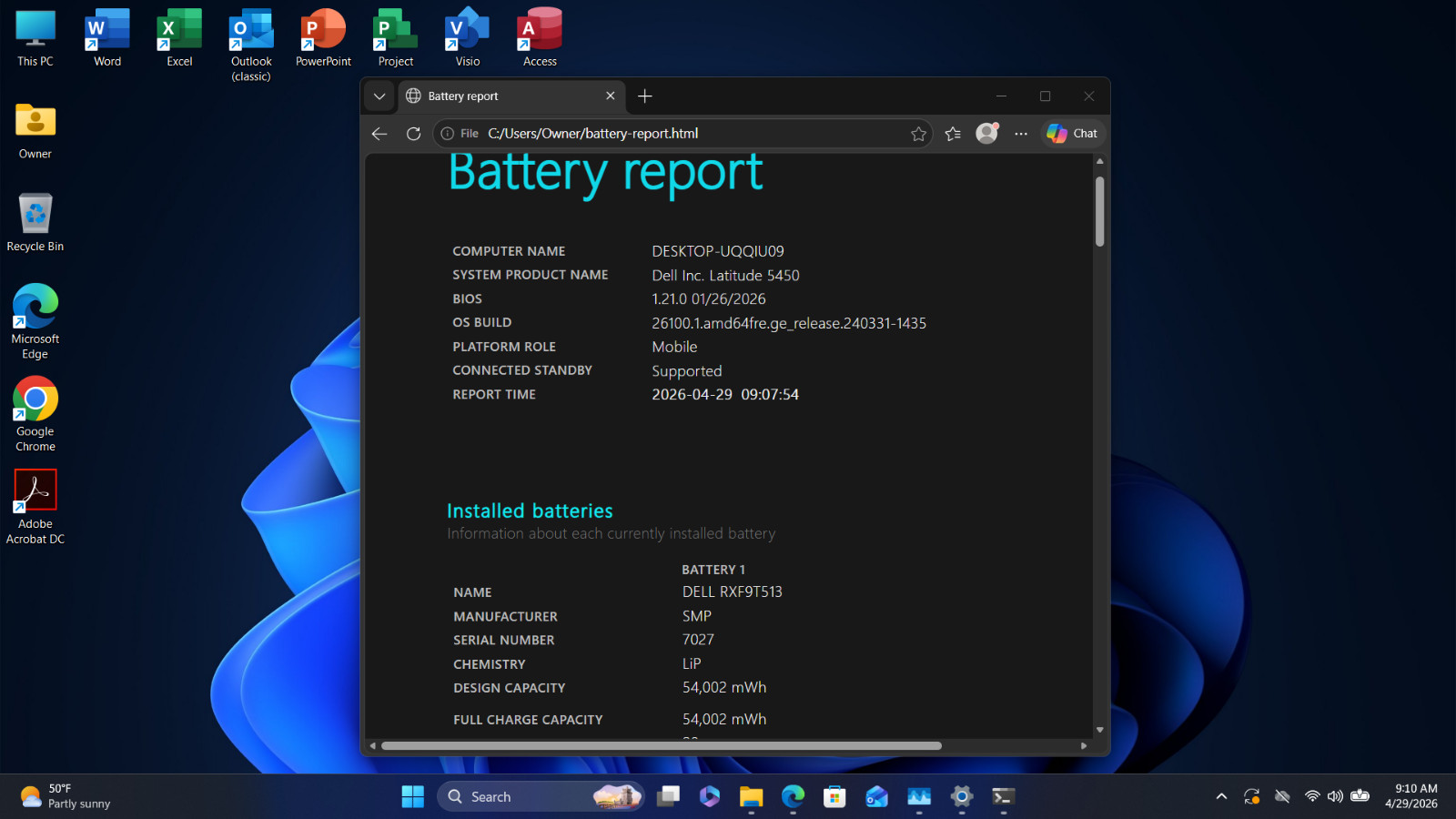The height and width of the screenshot is (819, 1456).
Task: Select the design capacity '54,002 mWh' value
Action: coord(724,688)
